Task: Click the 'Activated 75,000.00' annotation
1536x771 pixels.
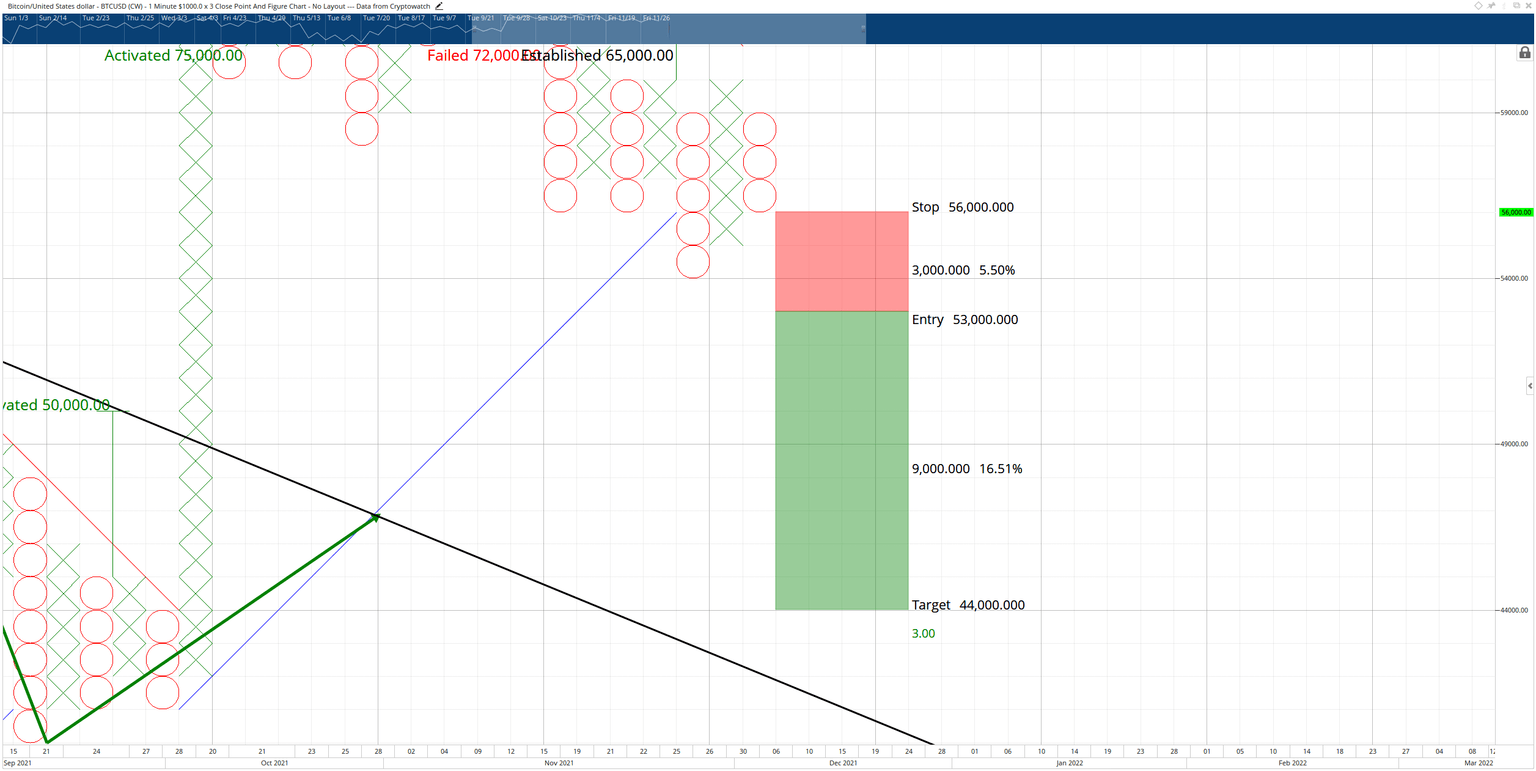Action: coord(174,56)
